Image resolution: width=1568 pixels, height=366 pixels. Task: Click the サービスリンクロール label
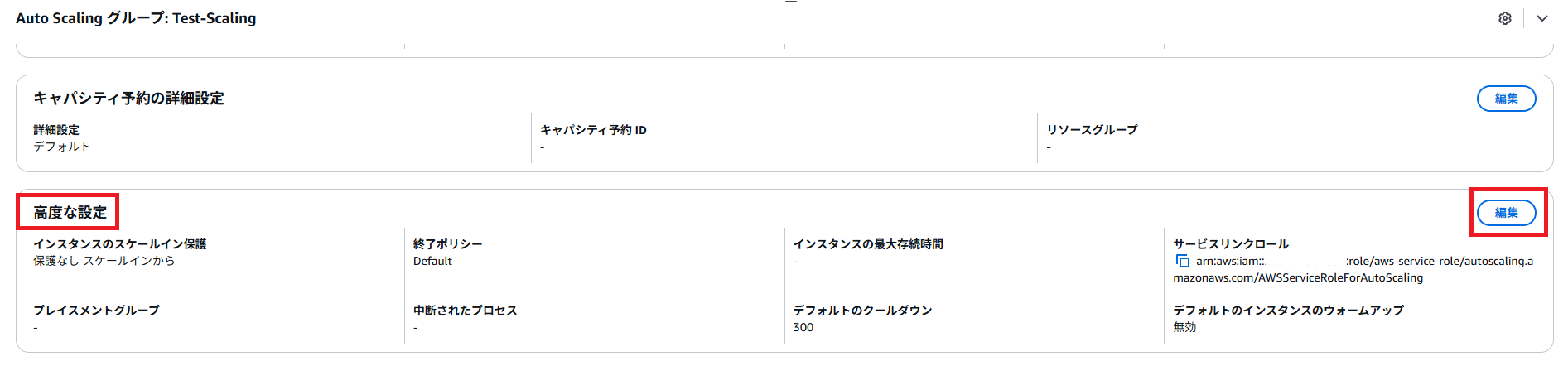(1231, 244)
